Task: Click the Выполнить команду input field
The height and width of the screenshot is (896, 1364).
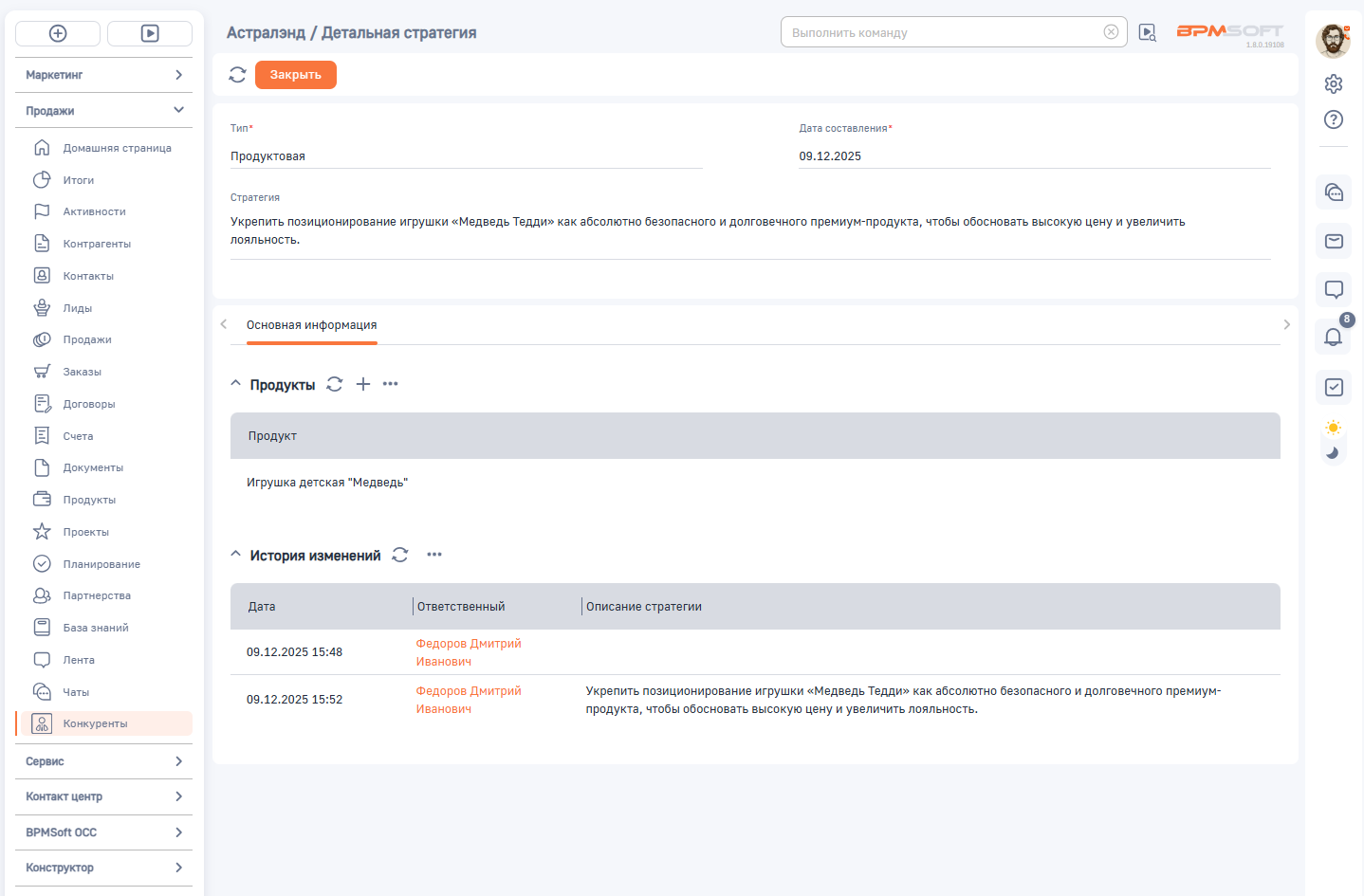Action: (x=944, y=32)
